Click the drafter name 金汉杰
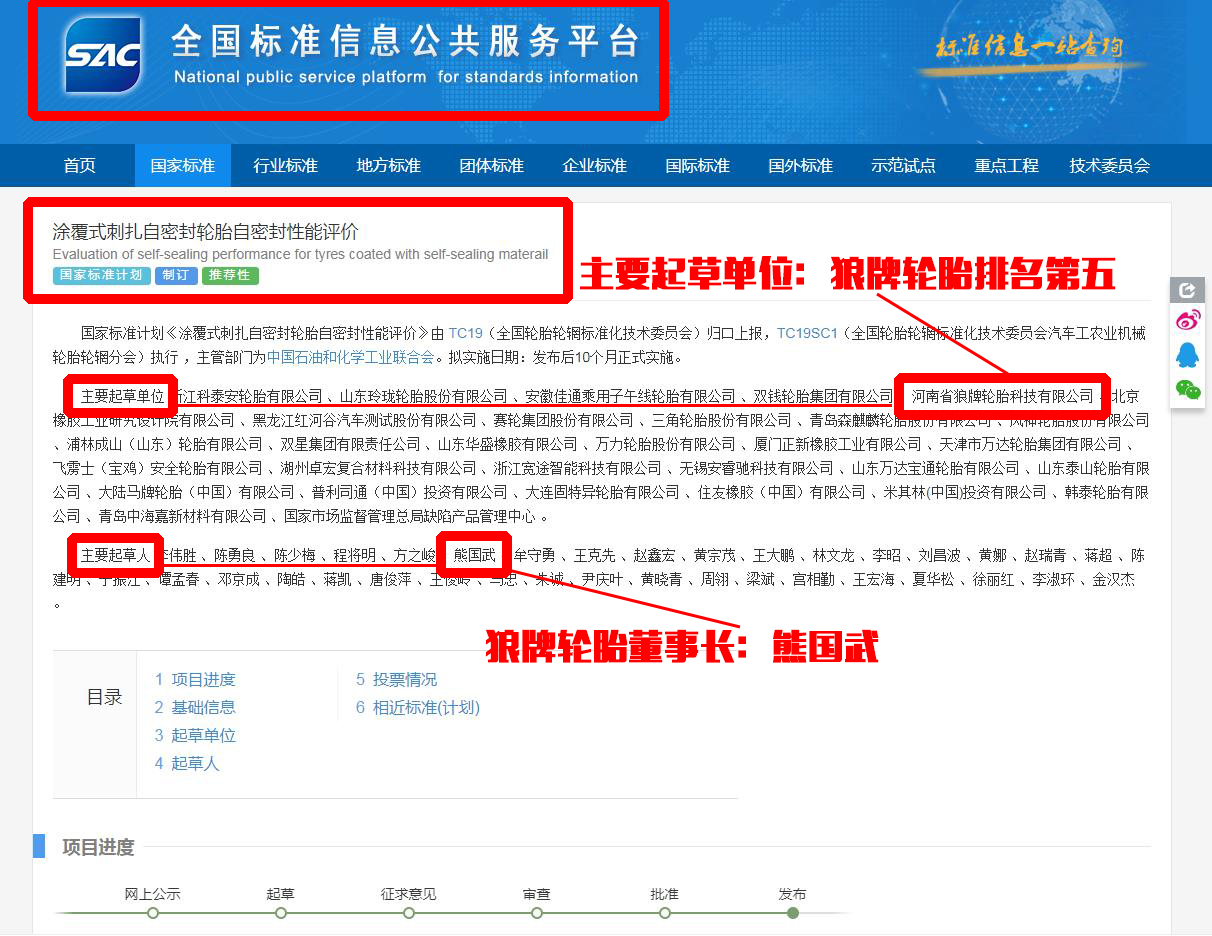The height and width of the screenshot is (936, 1212). pyautogui.click(x=1113, y=579)
